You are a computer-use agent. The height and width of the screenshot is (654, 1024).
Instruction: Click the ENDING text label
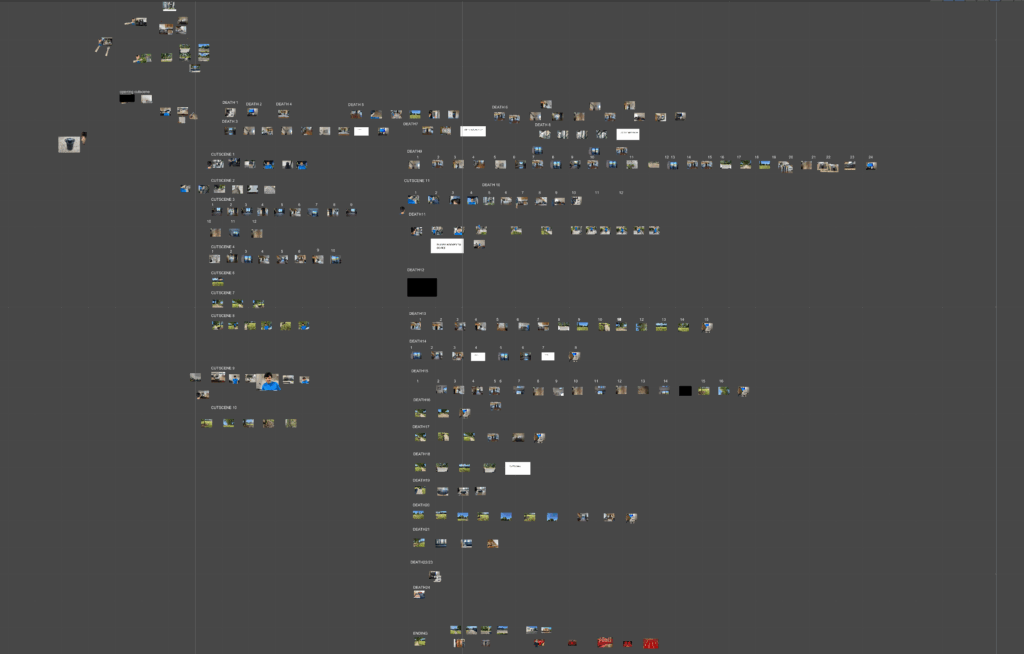click(420, 633)
